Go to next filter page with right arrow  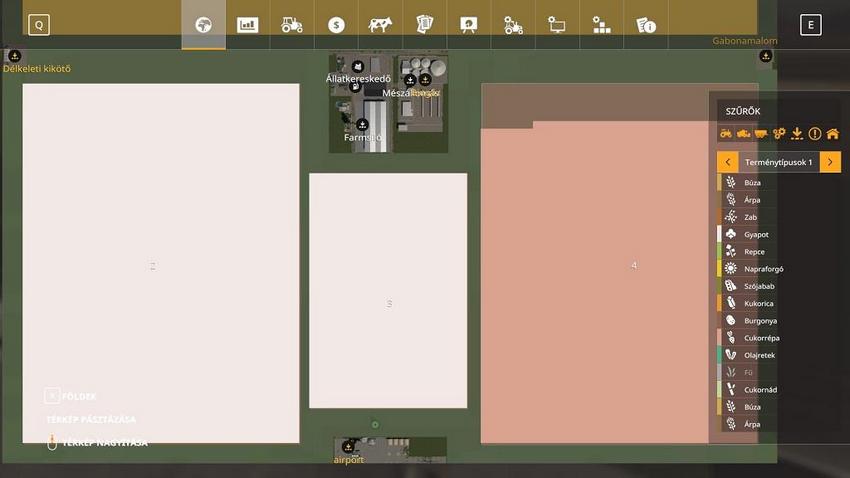coord(830,162)
